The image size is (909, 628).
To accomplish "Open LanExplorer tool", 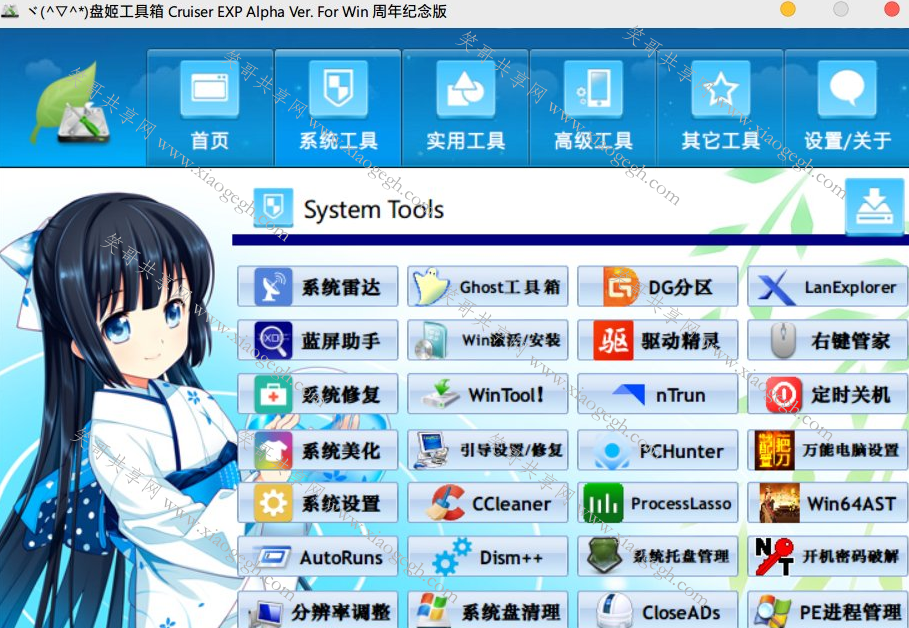I will point(828,286).
